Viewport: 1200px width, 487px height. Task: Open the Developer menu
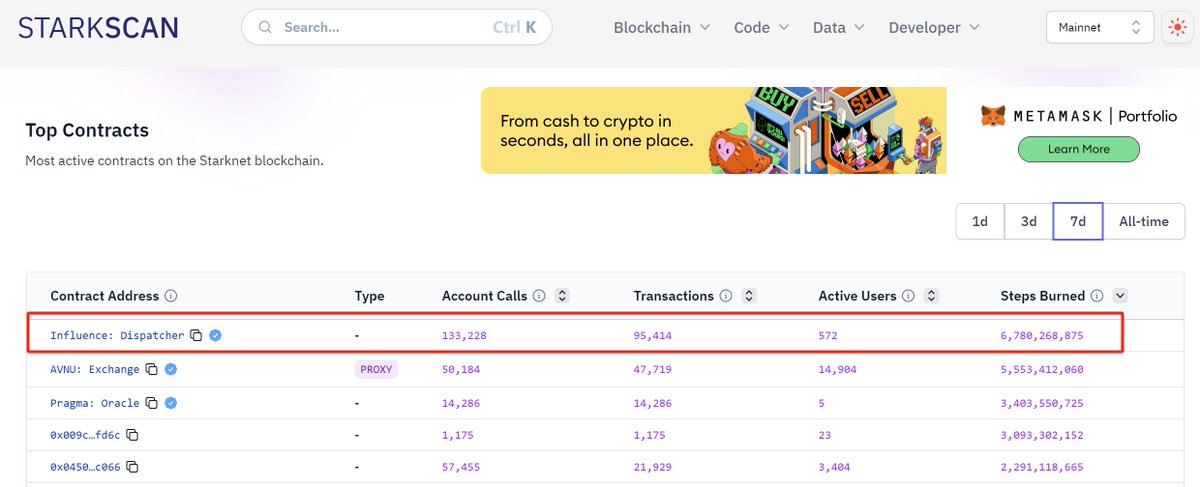click(x=934, y=28)
